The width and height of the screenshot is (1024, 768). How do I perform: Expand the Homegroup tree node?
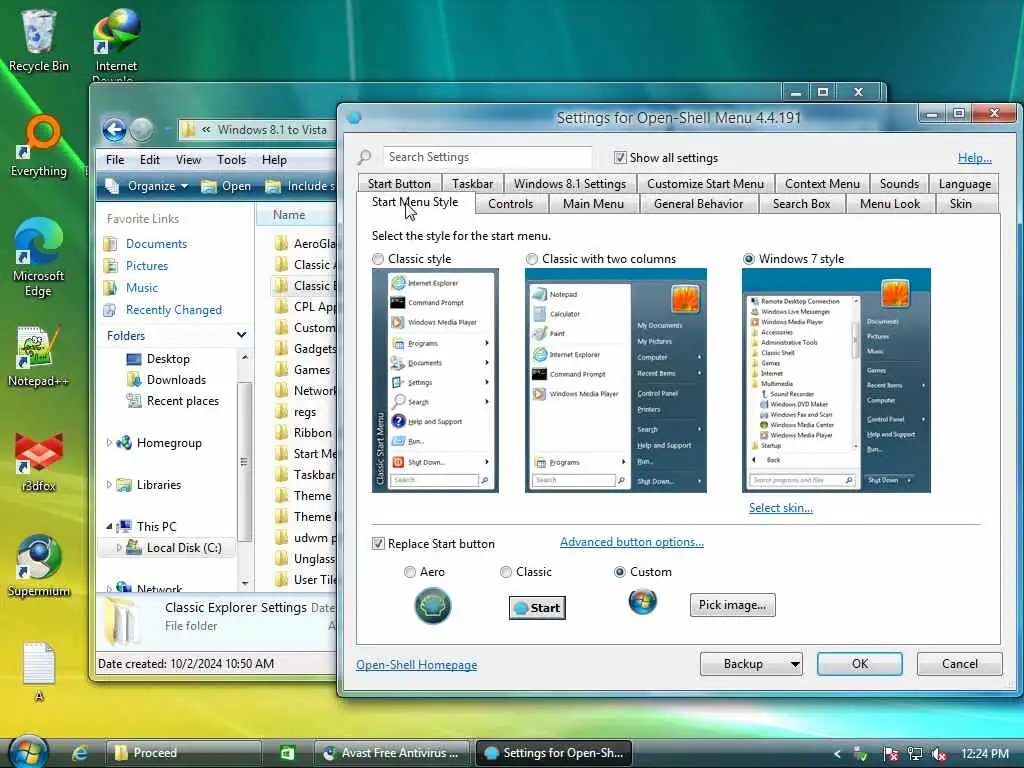click(x=109, y=443)
